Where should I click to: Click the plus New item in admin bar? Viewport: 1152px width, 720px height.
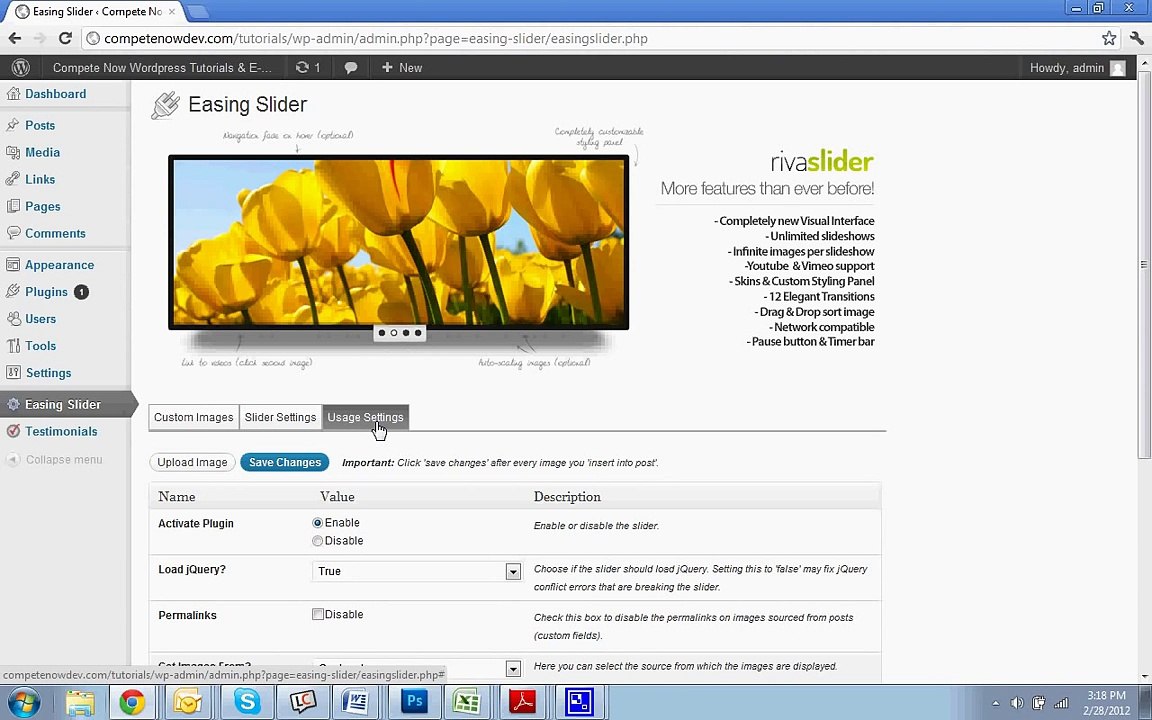[x=402, y=68]
